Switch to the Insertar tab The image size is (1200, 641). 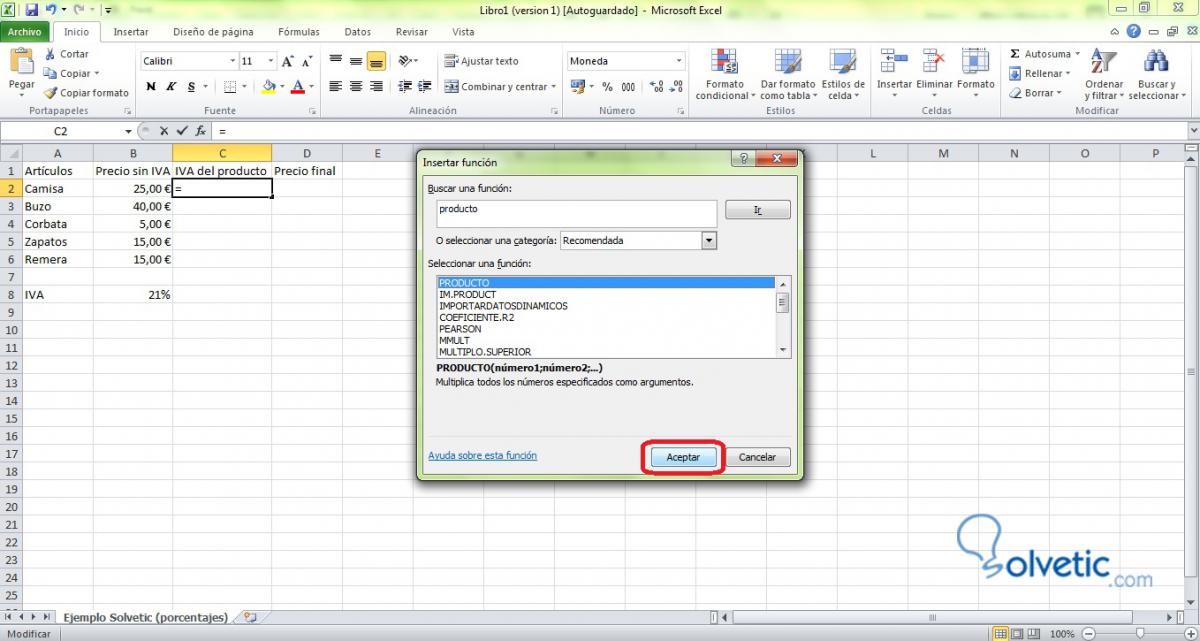(x=131, y=32)
